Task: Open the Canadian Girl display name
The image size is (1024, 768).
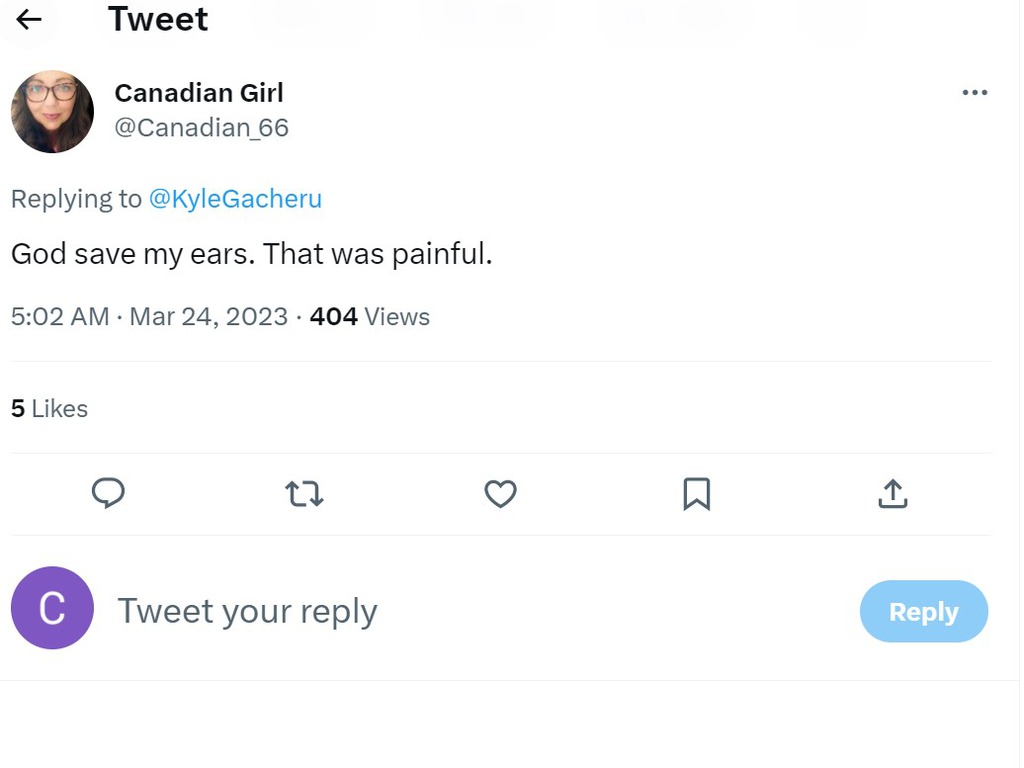Action: [199, 93]
